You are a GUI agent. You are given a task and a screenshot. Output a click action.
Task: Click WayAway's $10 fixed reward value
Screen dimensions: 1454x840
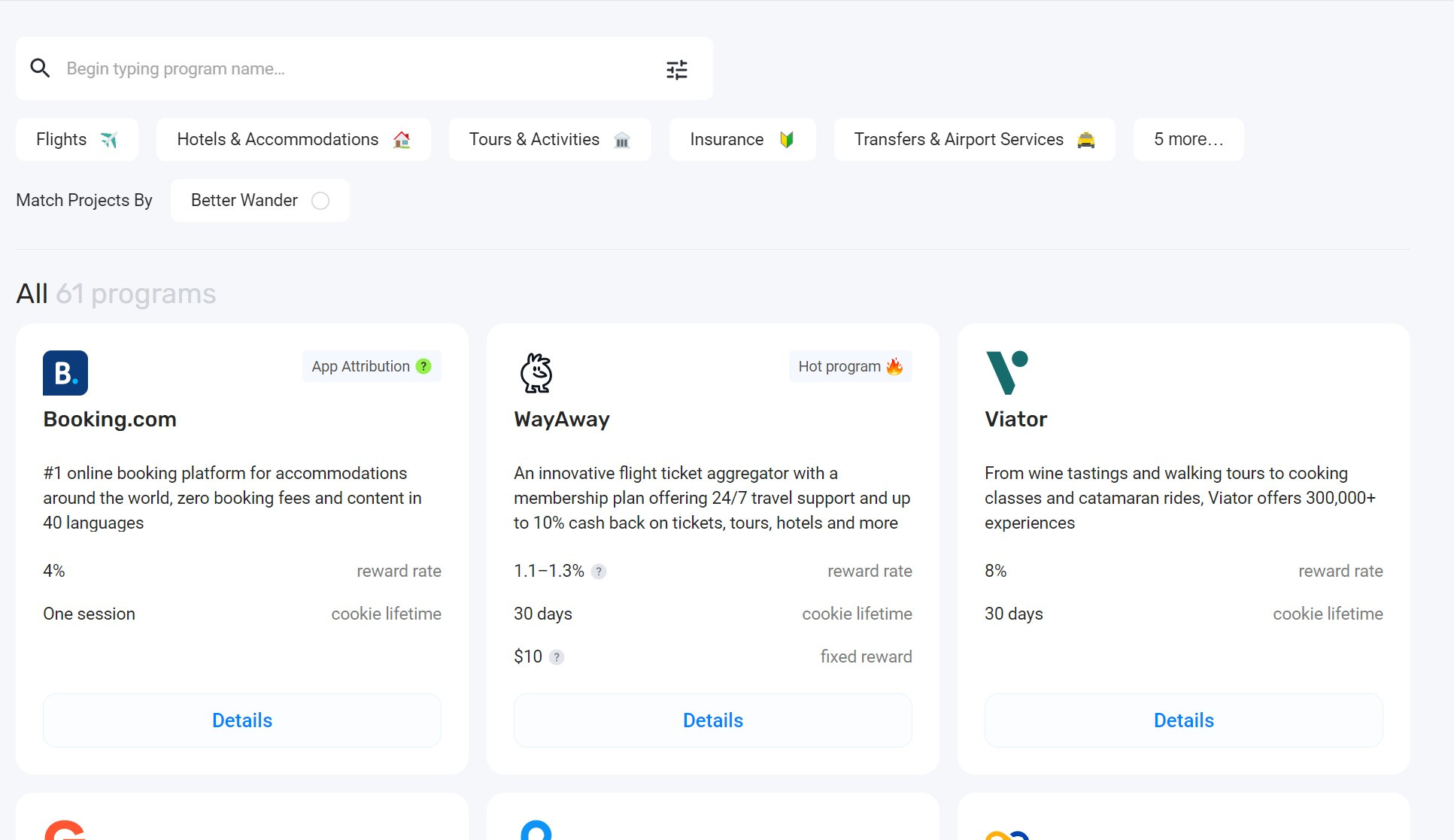coord(528,657)
